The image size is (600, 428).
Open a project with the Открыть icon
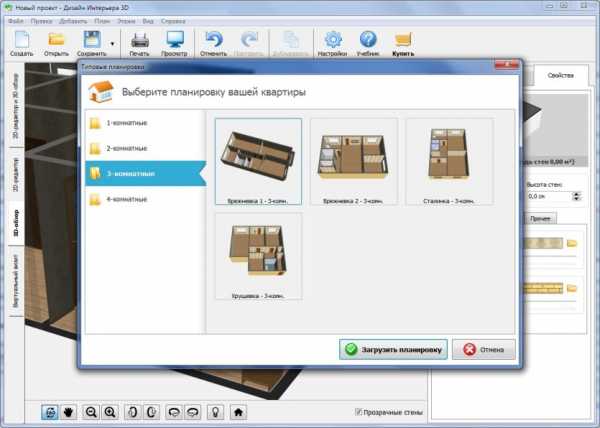point(57,41)
